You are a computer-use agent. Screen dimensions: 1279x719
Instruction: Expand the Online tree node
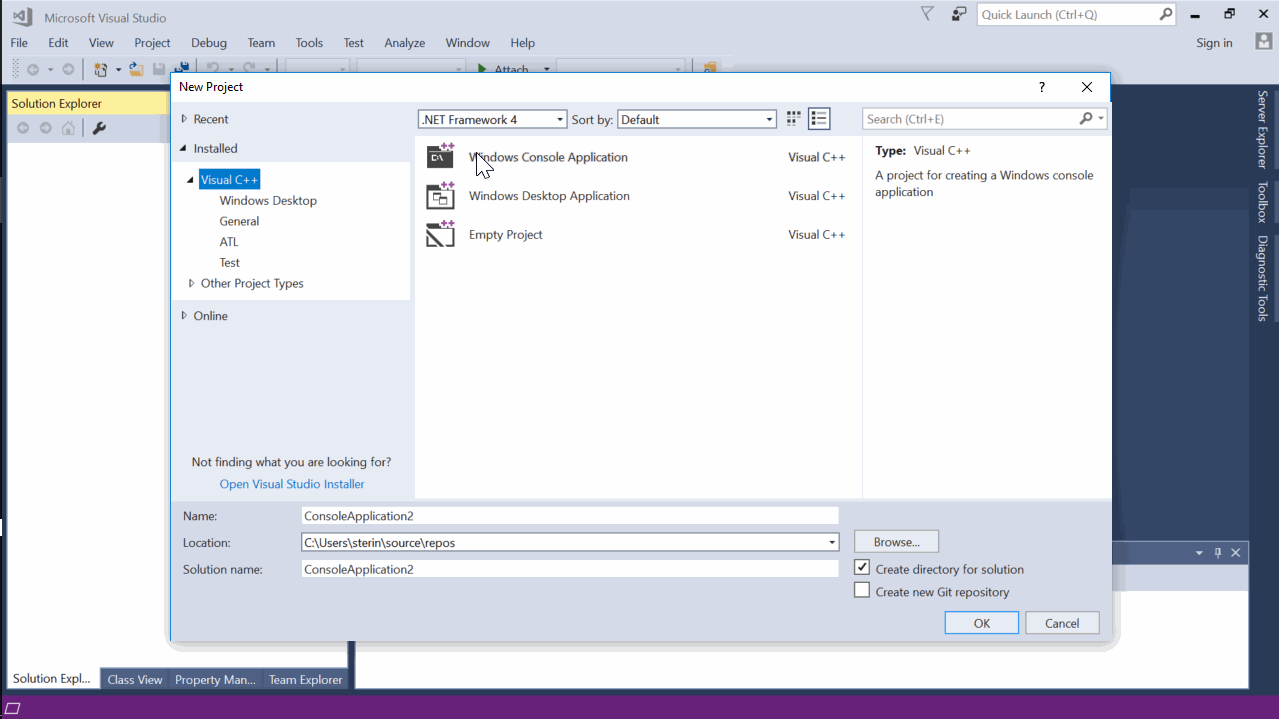[184, 316]
